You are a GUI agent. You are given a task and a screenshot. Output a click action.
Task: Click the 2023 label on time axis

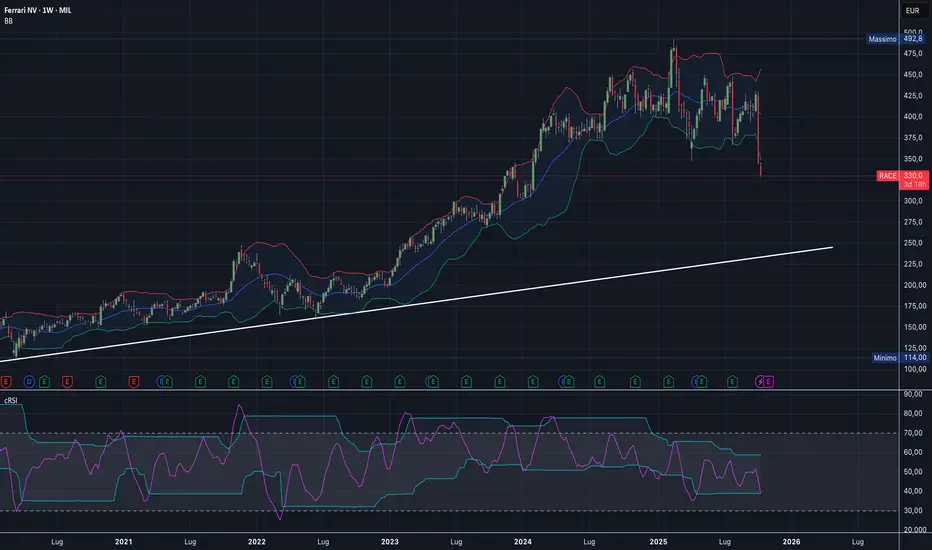pos(390,541)
